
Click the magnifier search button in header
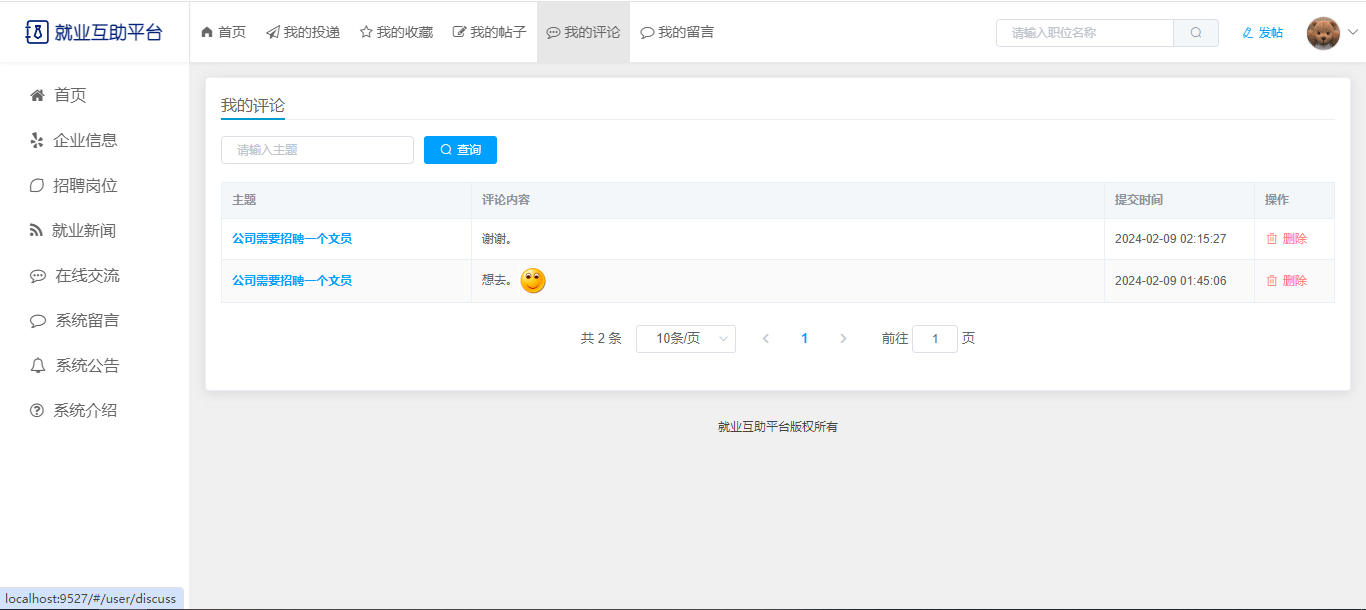click(x=1196, y=33)
